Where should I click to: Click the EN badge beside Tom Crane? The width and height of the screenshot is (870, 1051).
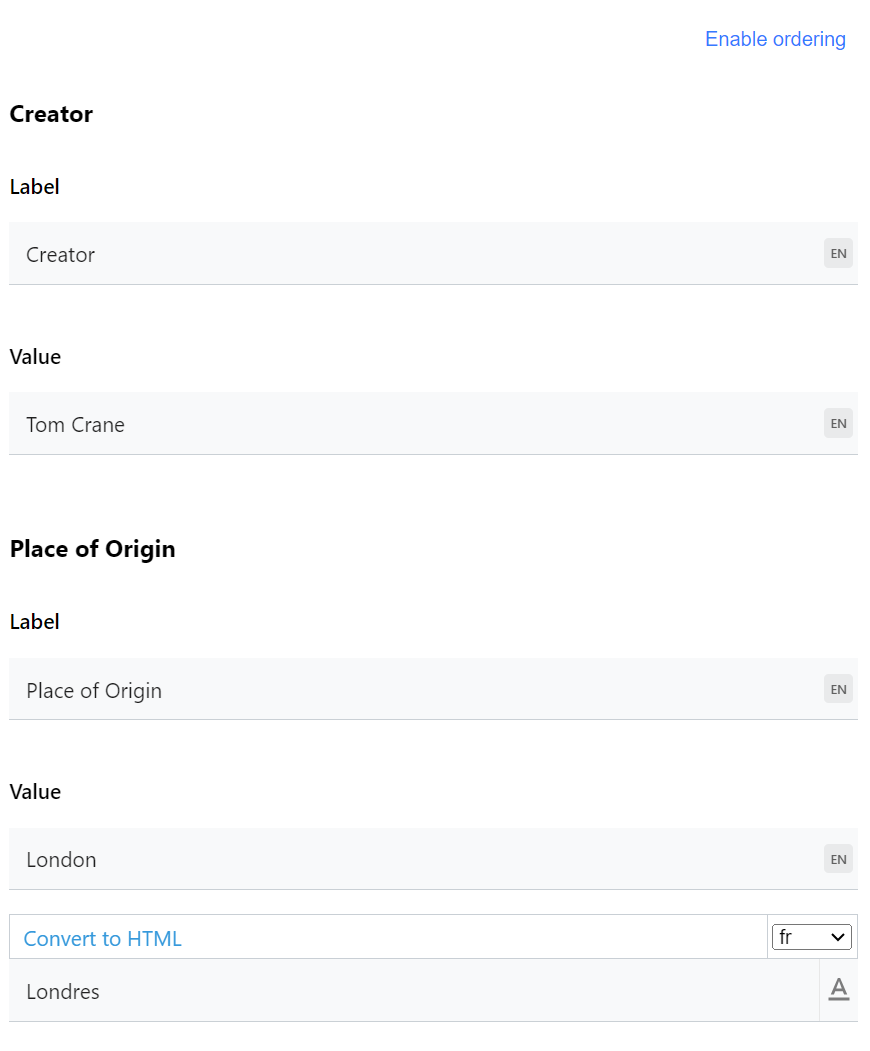838,424
